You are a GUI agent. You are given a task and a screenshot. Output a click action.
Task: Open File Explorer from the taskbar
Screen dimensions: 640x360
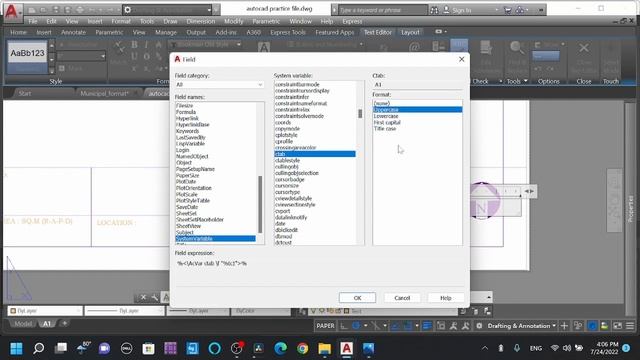324,348
